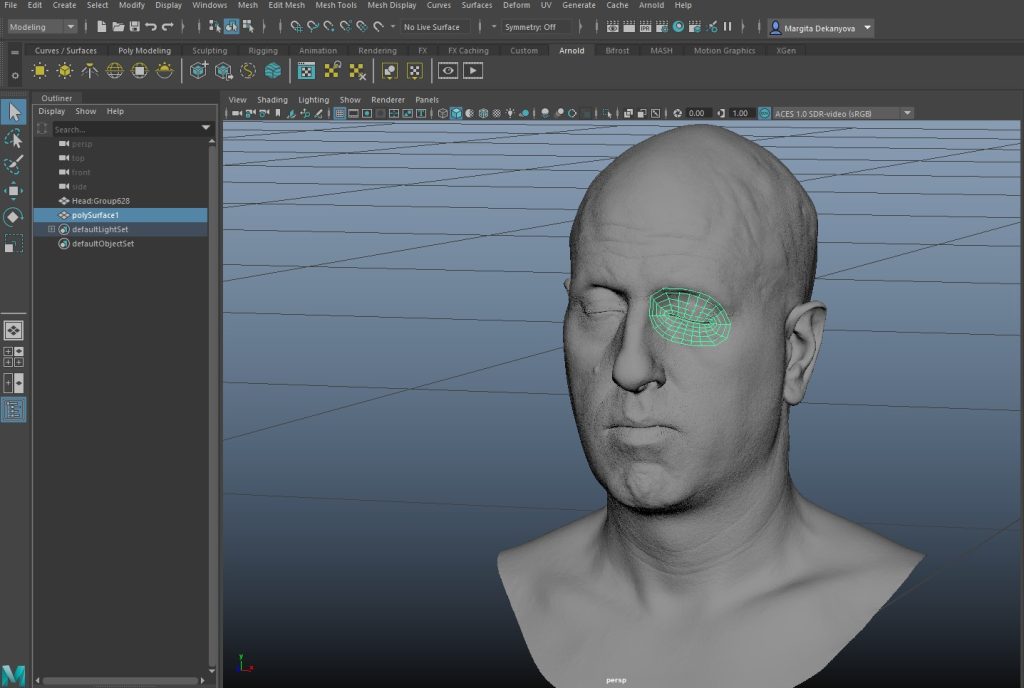Switch to the XGen shelf tab
The image size is (1024, 688).
pyautogui.click(x=786, y=50)
